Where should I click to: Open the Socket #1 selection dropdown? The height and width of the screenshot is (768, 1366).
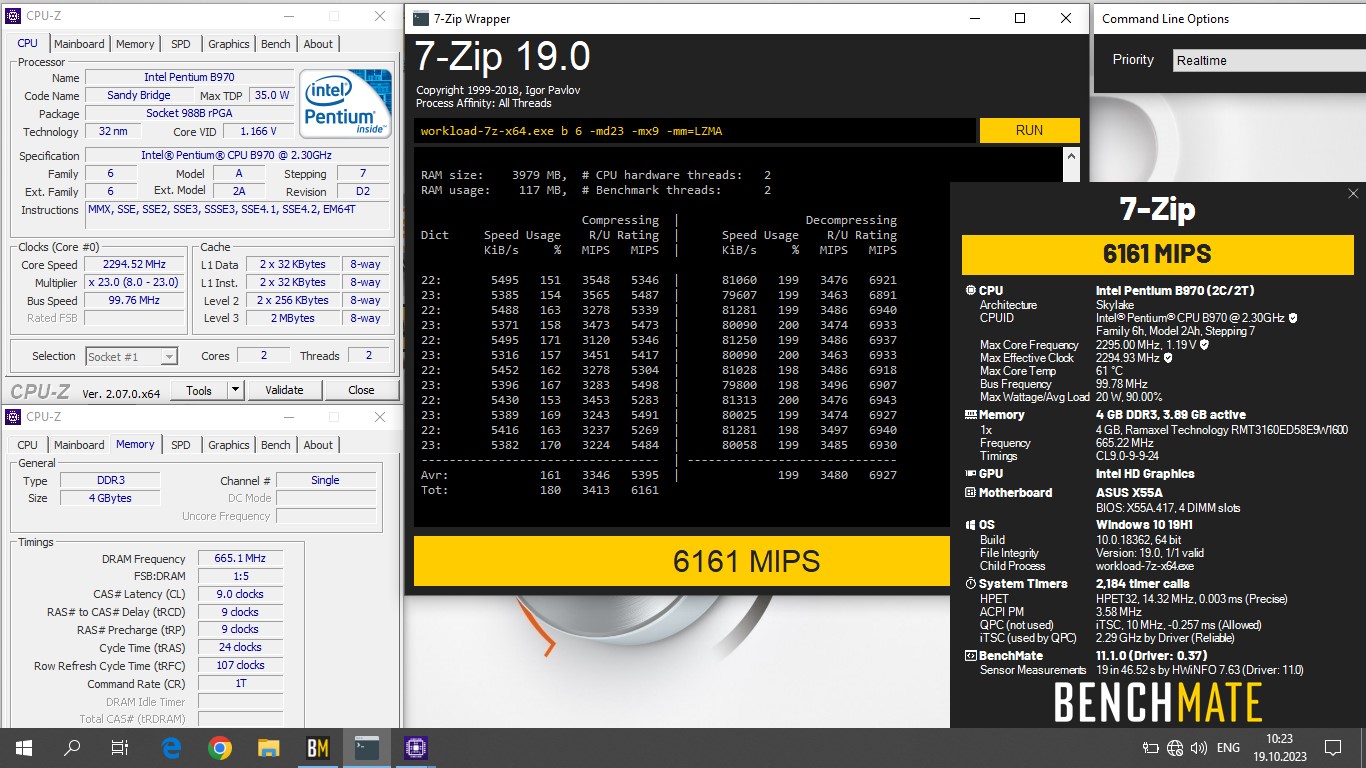(x=131, y=356)
